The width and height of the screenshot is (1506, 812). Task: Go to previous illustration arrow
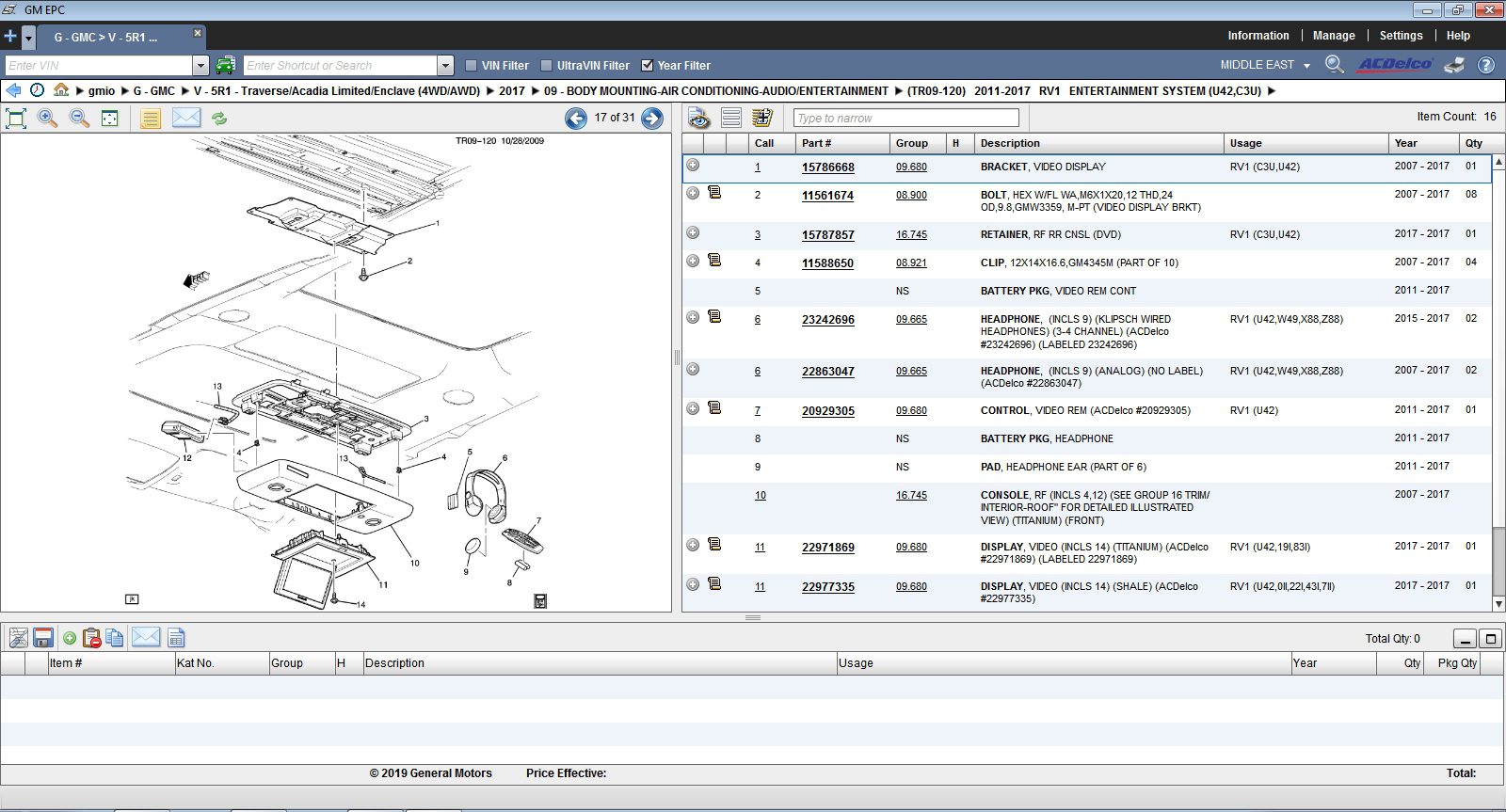tap(575, 118)
